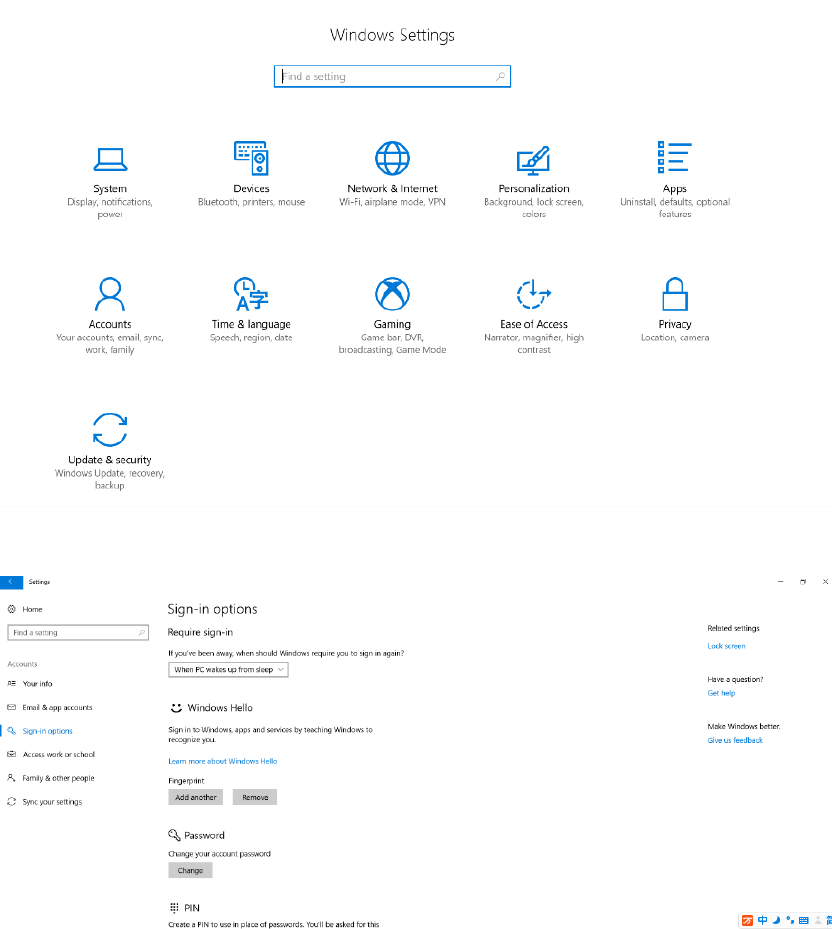This screenshot has height=929, width=832.
Task: Open the Personalization settings tile
Action: [x=534, y=181]
